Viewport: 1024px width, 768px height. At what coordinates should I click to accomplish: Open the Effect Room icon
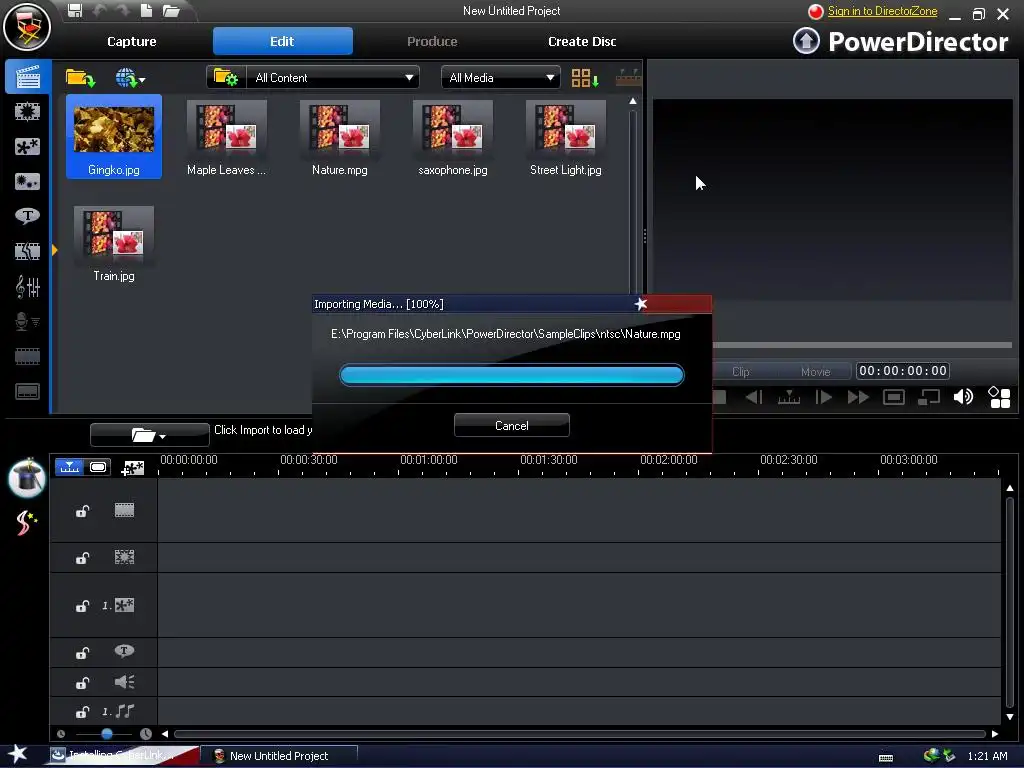click(x=27, y=112)
